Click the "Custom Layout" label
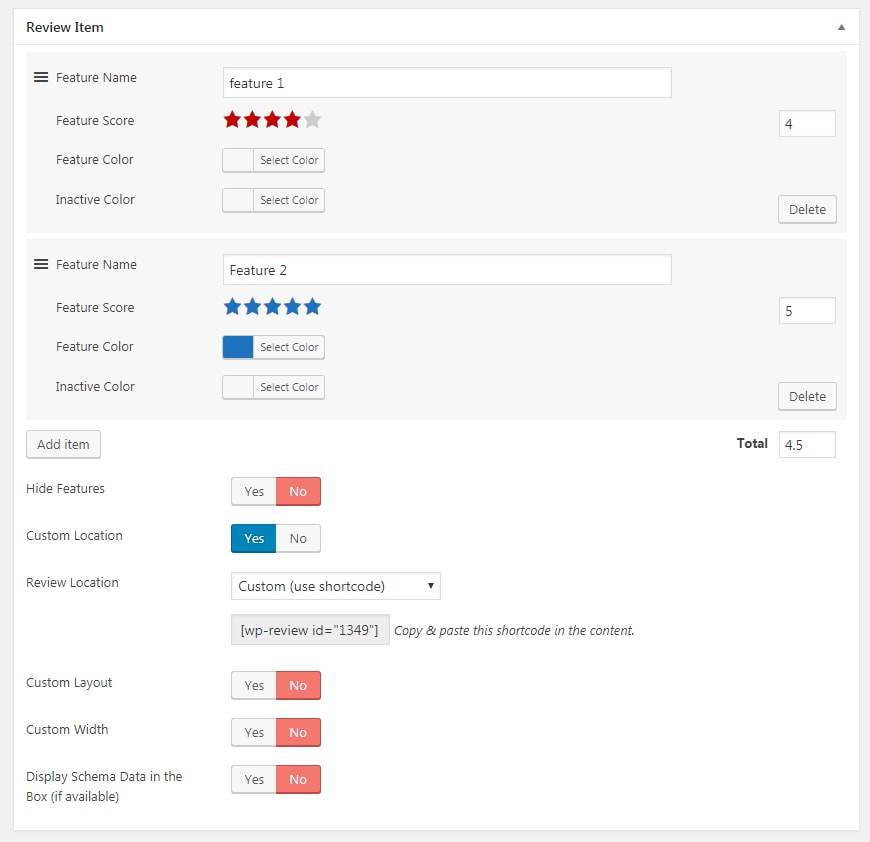 69,683
